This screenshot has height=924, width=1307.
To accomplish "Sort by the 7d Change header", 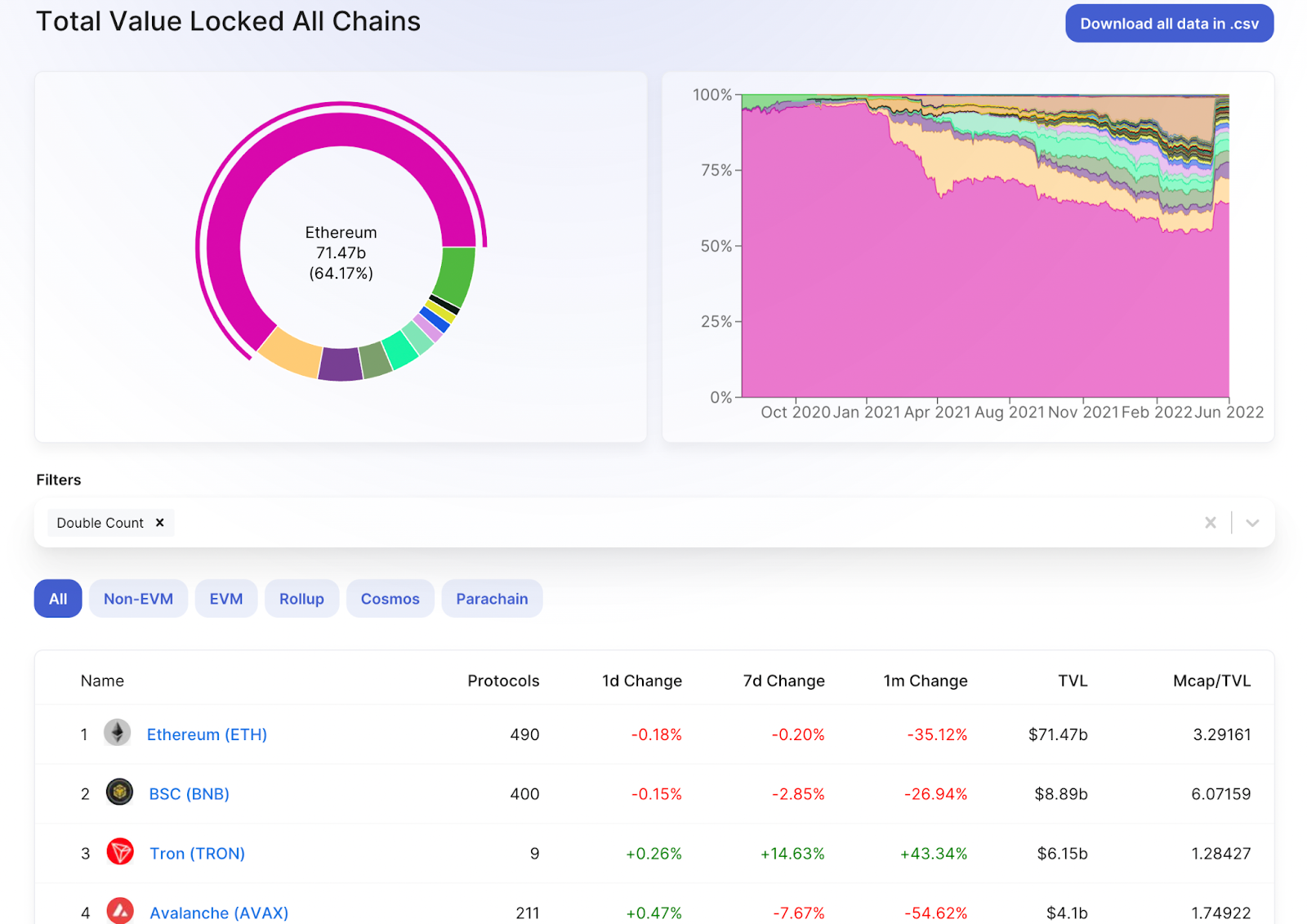I will (x=783, y=681).
